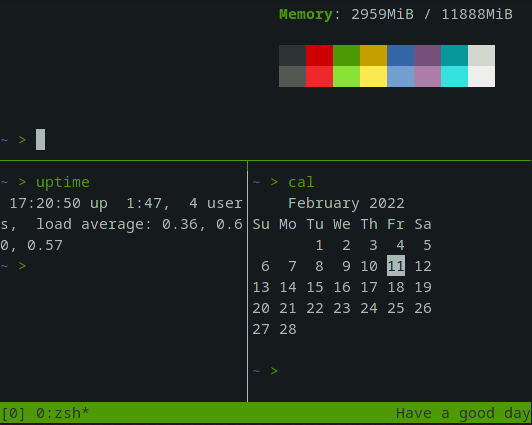The height and width of the screenshot is (425, 532).
Task: Click the [0] session indicator
Action: pyautogui.click(x=13, y=413)
